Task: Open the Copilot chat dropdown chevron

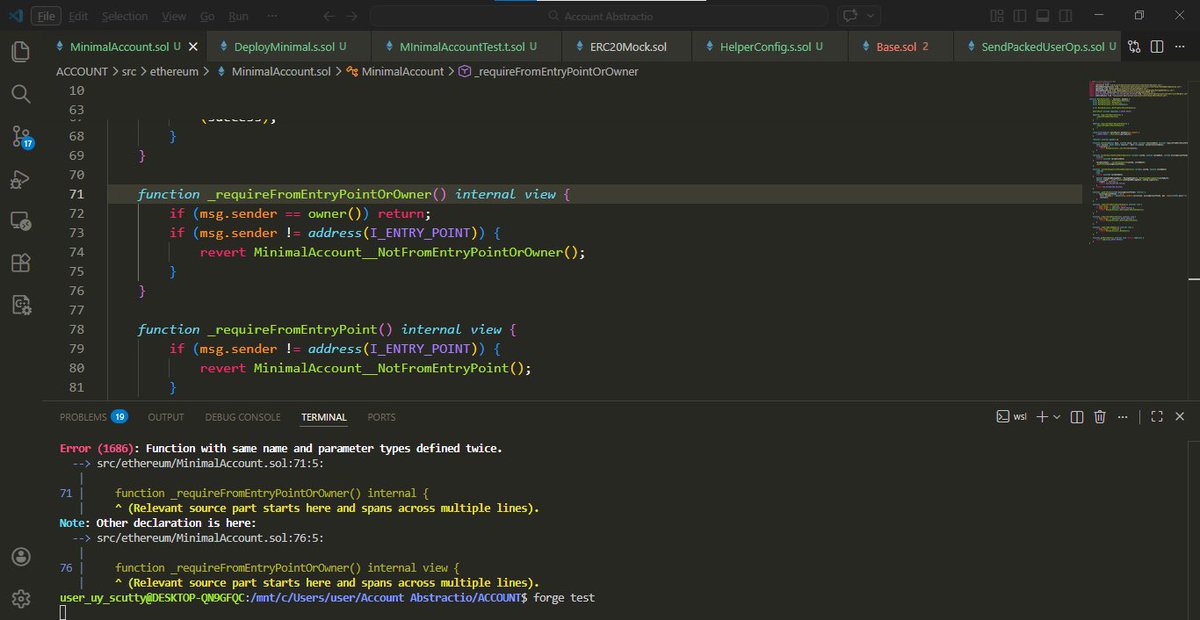Action: [x=872, y=16]
